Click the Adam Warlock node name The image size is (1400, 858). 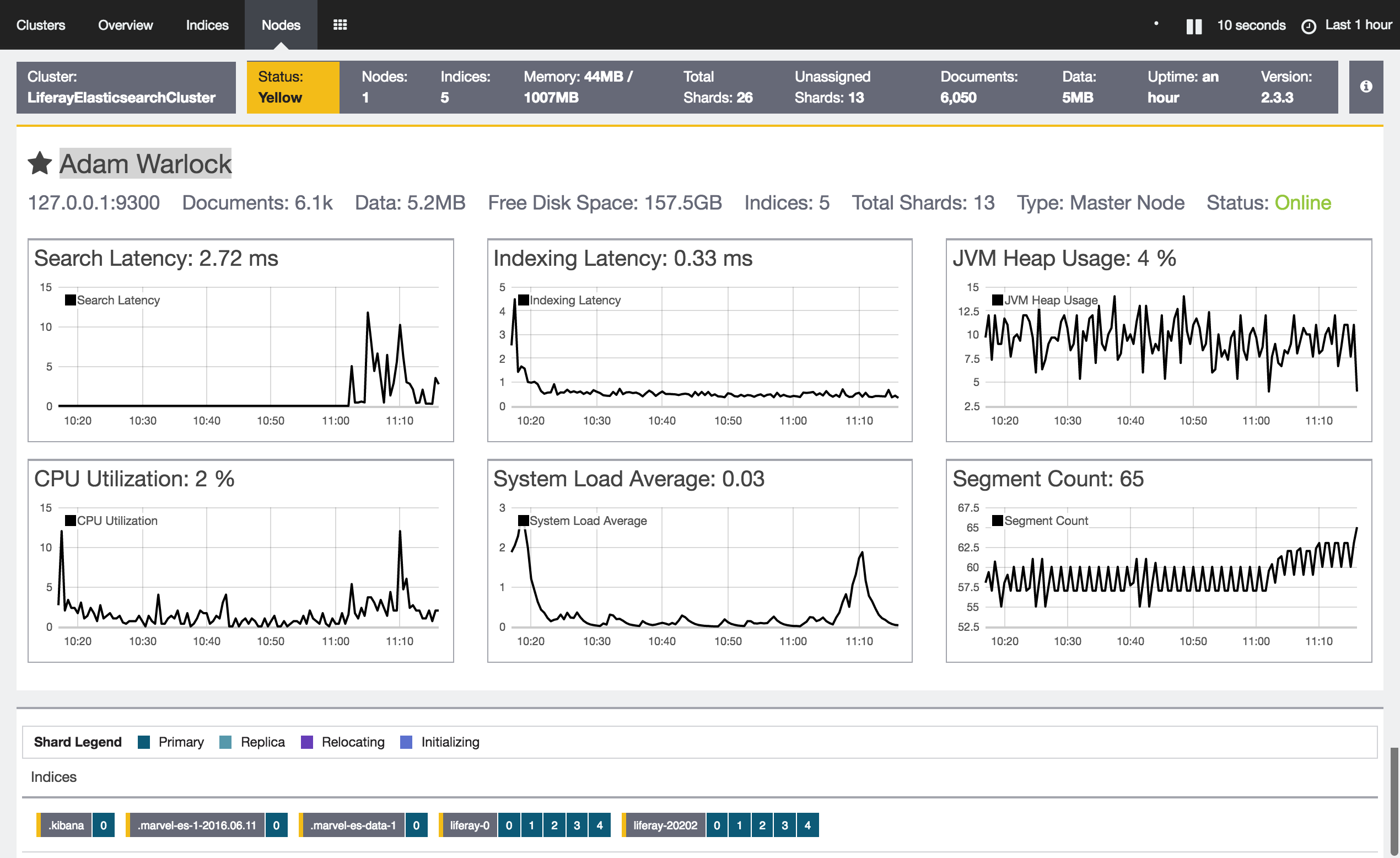pos(146,164)
